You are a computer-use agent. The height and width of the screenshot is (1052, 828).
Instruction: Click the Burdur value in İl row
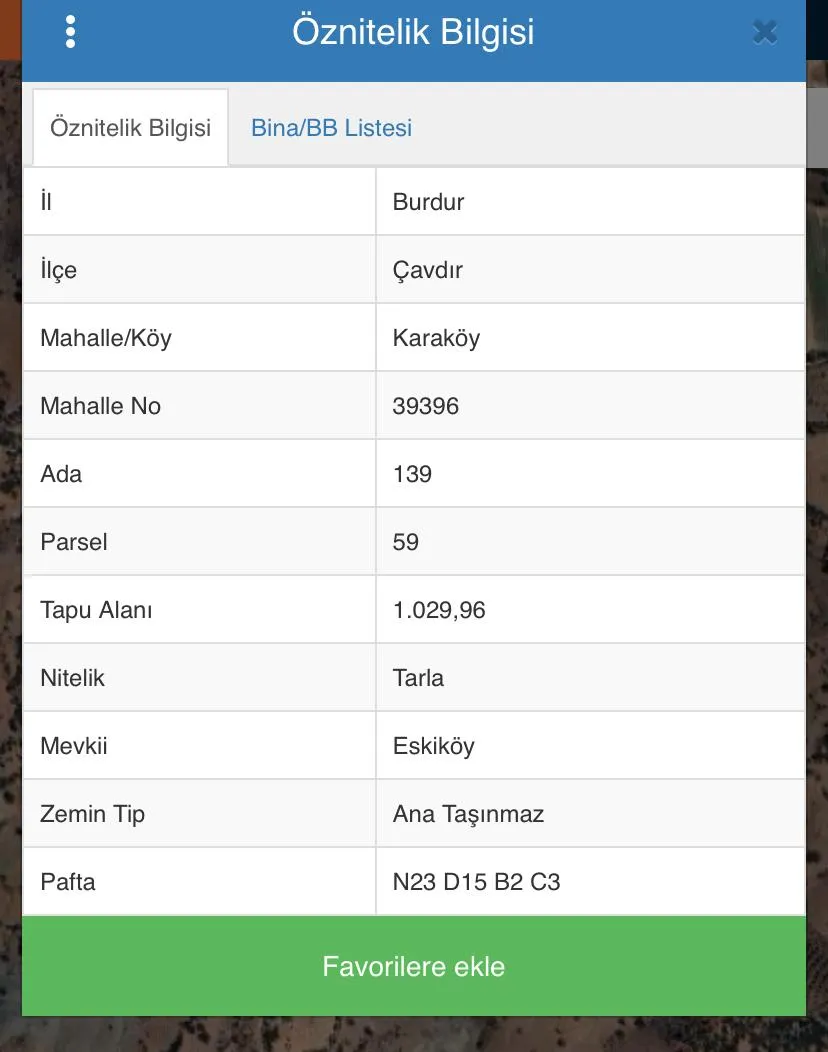pyautogui.click(x=429, y=202)
